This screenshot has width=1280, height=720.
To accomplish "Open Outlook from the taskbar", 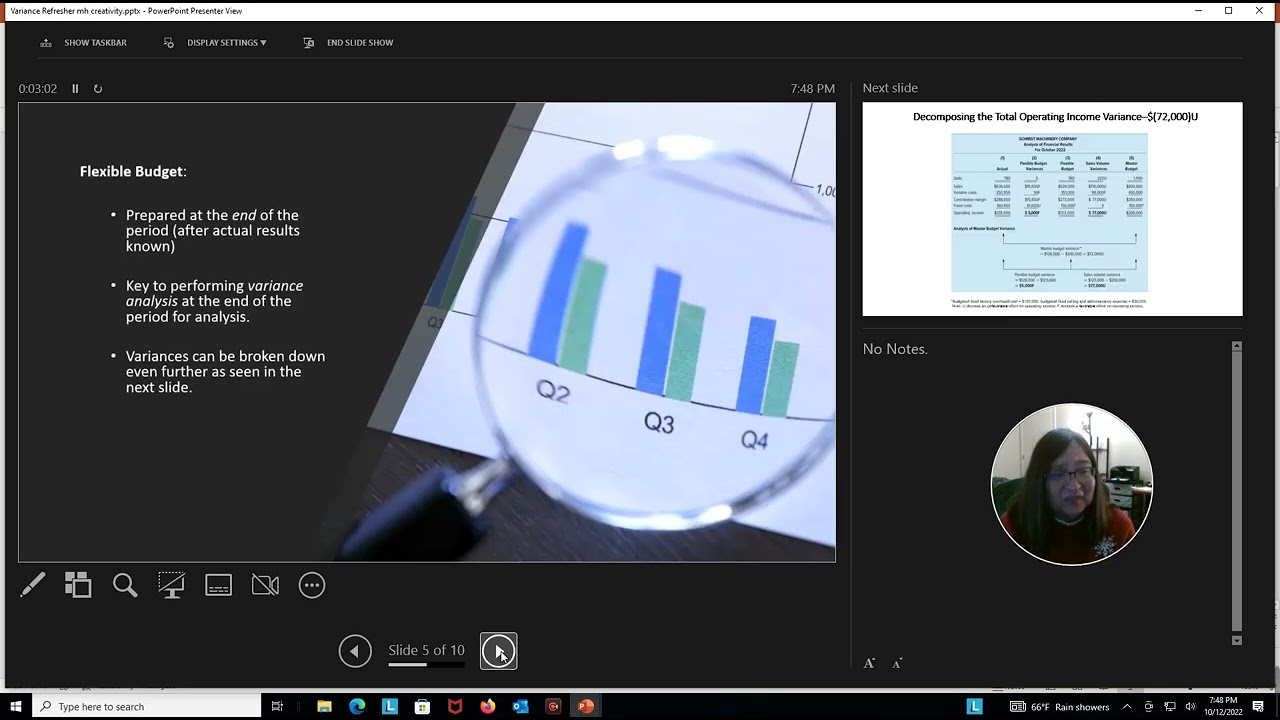I will click(x=520, y=707).
